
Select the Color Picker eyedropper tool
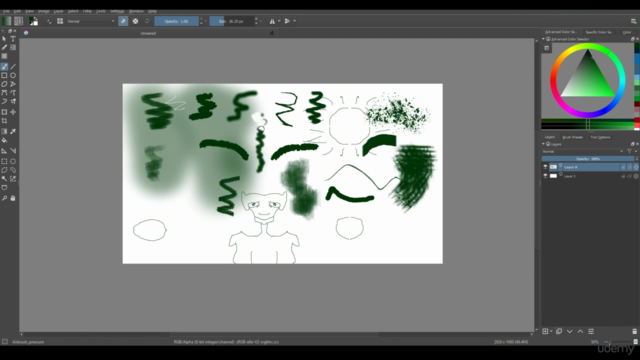coord(13,131)
